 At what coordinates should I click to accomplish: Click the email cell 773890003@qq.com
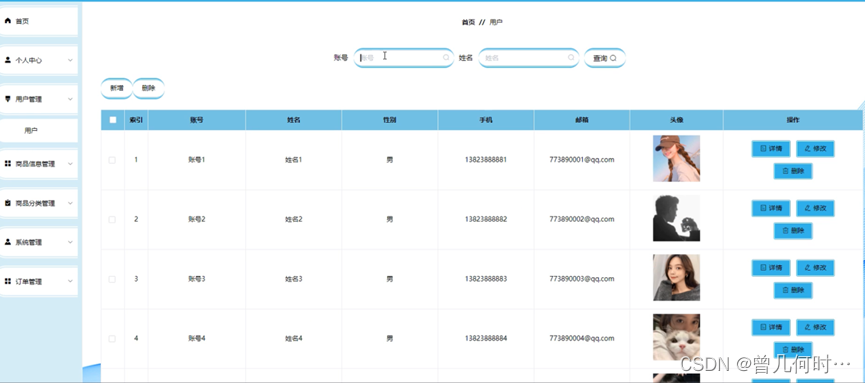click(x=581, y=279)
